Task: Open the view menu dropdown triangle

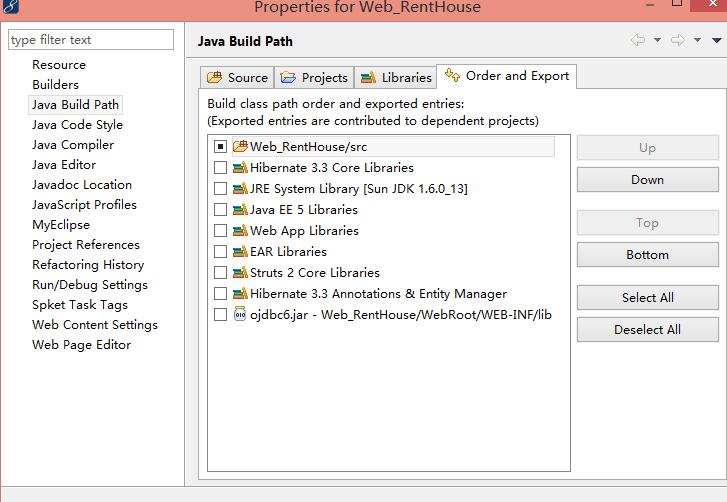Action: 717,40
